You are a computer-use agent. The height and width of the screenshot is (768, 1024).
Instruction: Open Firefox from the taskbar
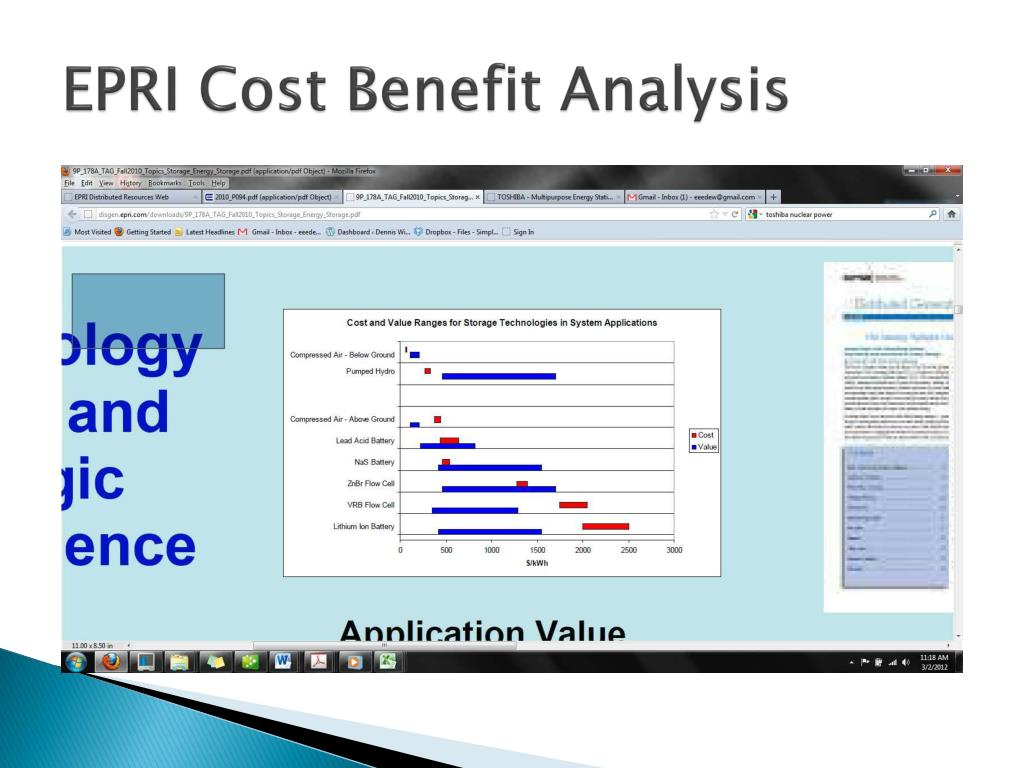point(112,662)
